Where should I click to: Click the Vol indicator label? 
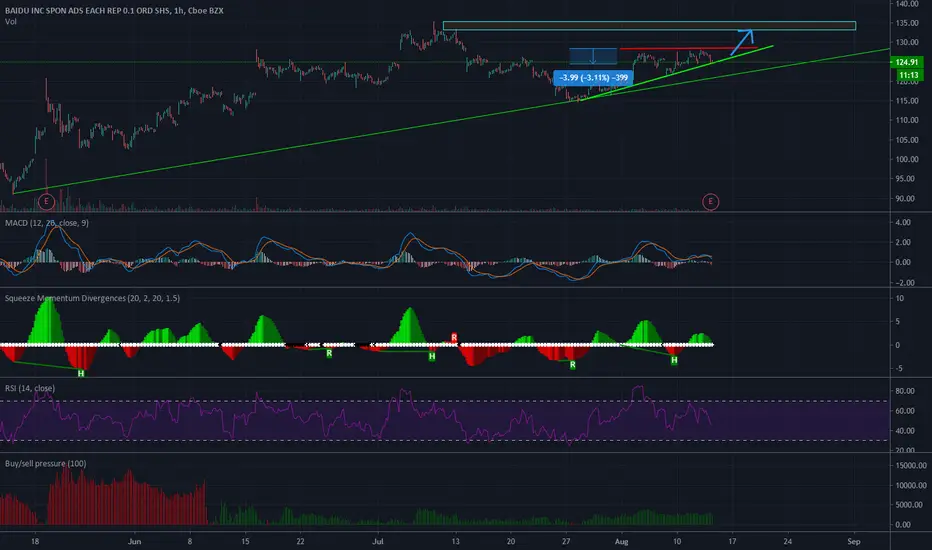click(x=11, y=21)
